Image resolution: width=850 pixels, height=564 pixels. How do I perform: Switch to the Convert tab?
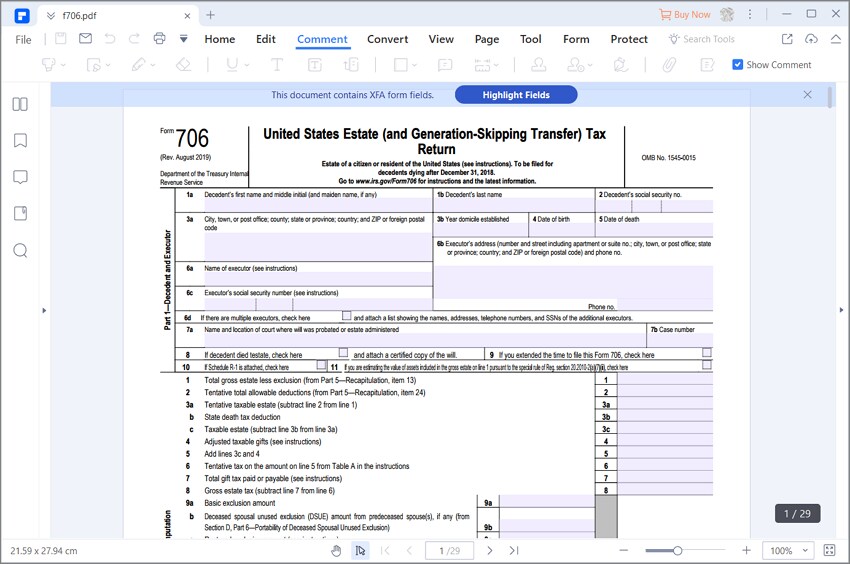pyautogui.click(x=388, y=39)
